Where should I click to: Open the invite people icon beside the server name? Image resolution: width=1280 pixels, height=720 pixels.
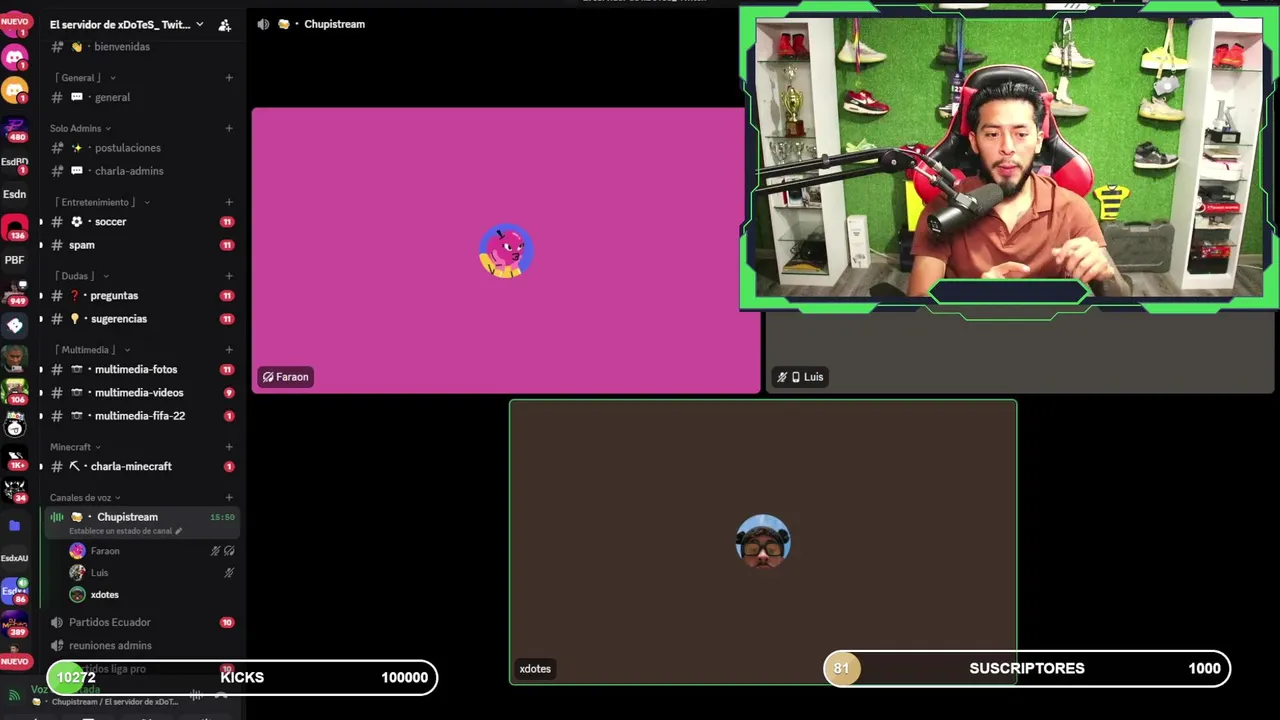224,25
